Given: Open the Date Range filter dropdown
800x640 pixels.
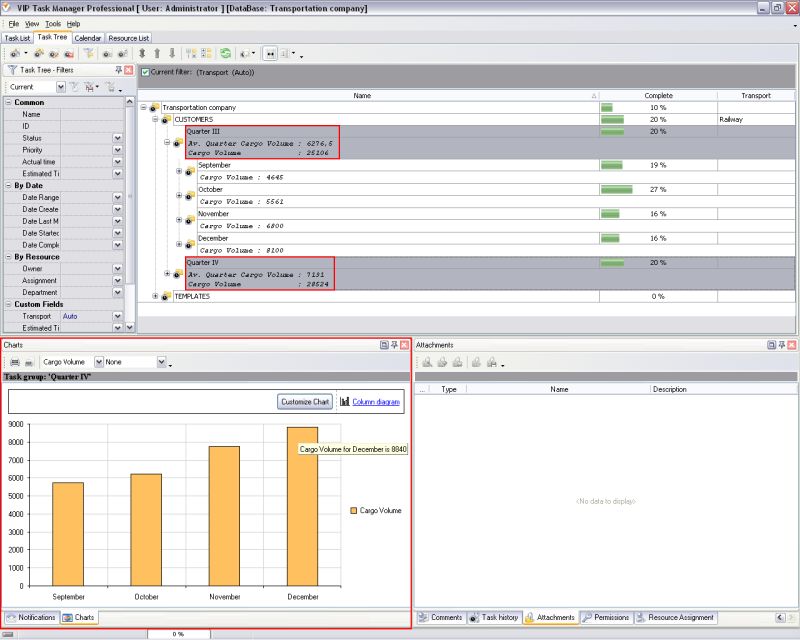Looking at the screenshot, I should 118,197.
